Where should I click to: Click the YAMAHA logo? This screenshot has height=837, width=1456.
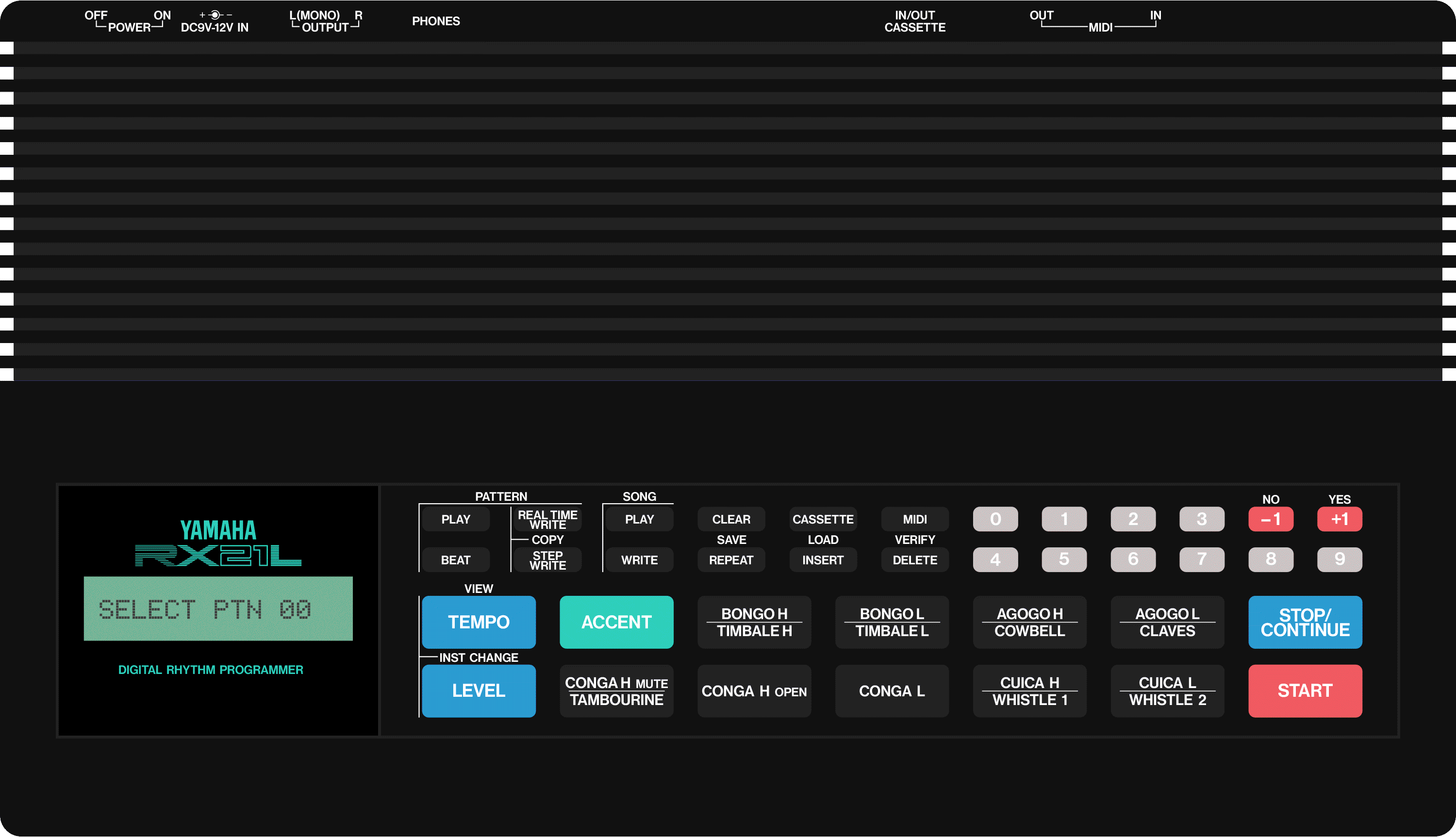[x=218, y=529]
